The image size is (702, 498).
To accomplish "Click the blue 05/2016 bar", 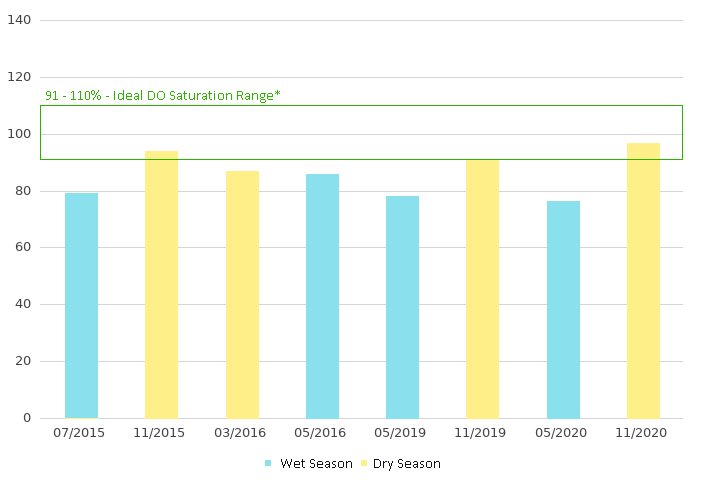I will (322, 296).
